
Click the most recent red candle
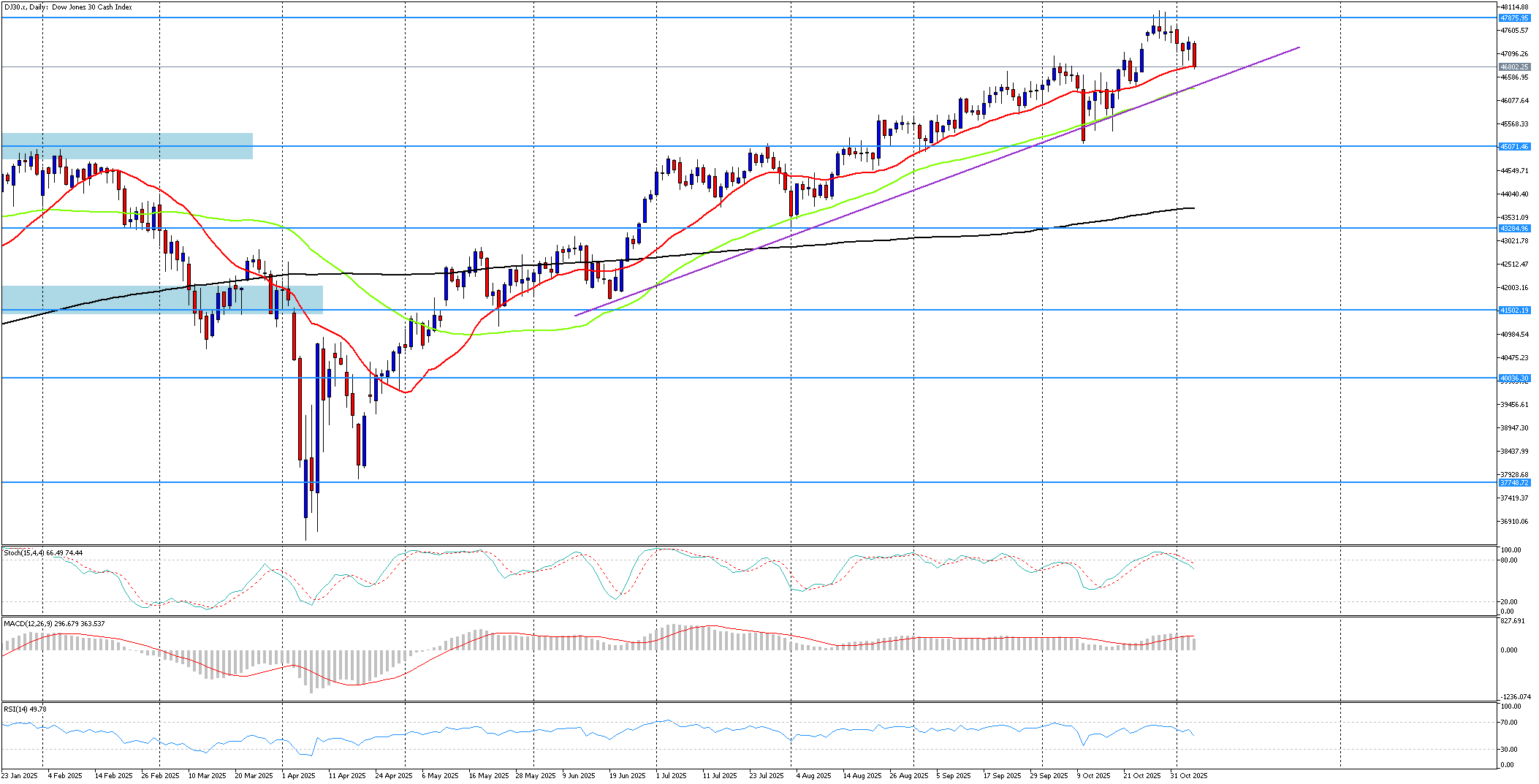click(x=1194, y=55)
